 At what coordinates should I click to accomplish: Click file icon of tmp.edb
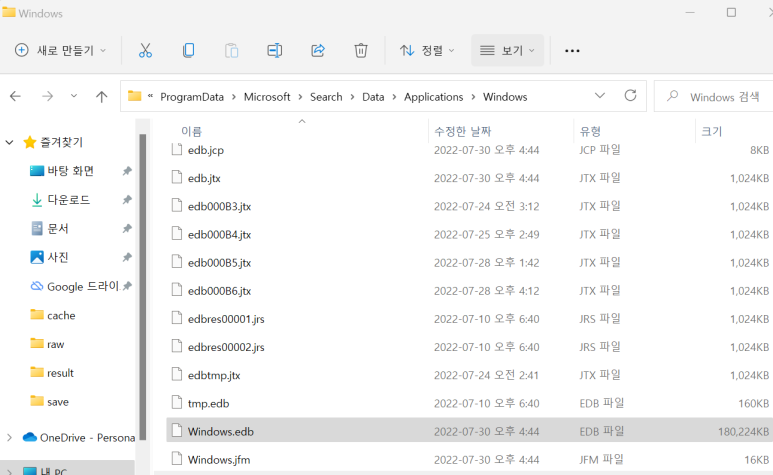(176, 403)
